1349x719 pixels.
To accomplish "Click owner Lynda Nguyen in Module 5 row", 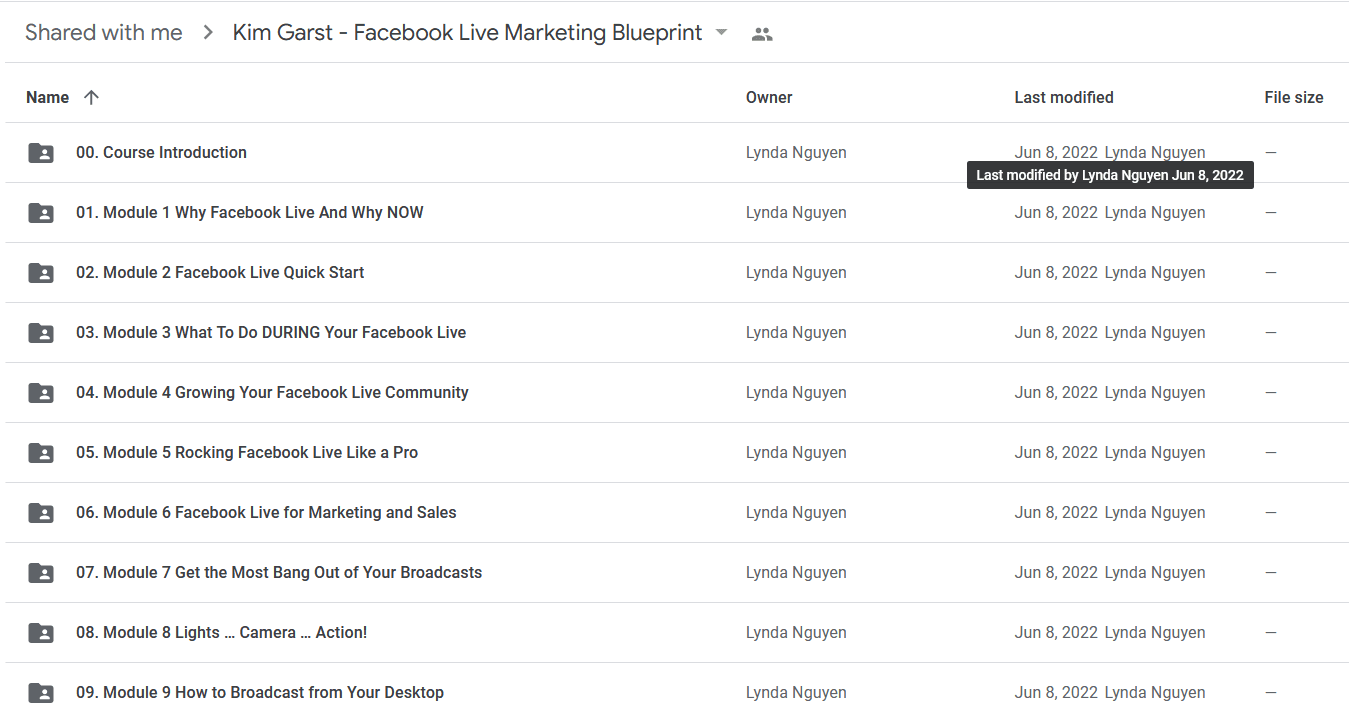I will (796, 452).
